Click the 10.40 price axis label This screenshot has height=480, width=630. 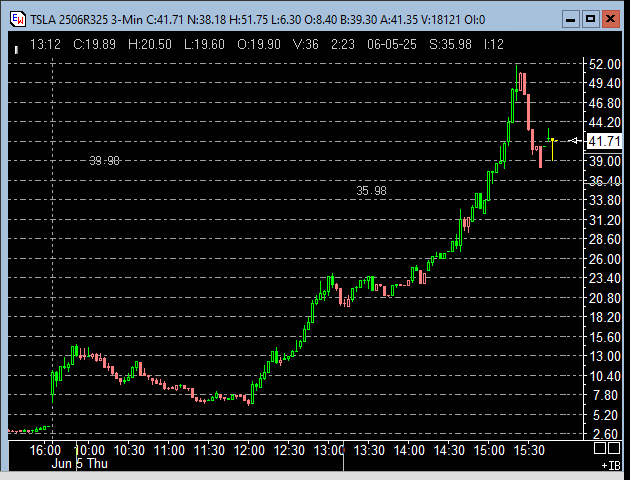coord(604,376)
